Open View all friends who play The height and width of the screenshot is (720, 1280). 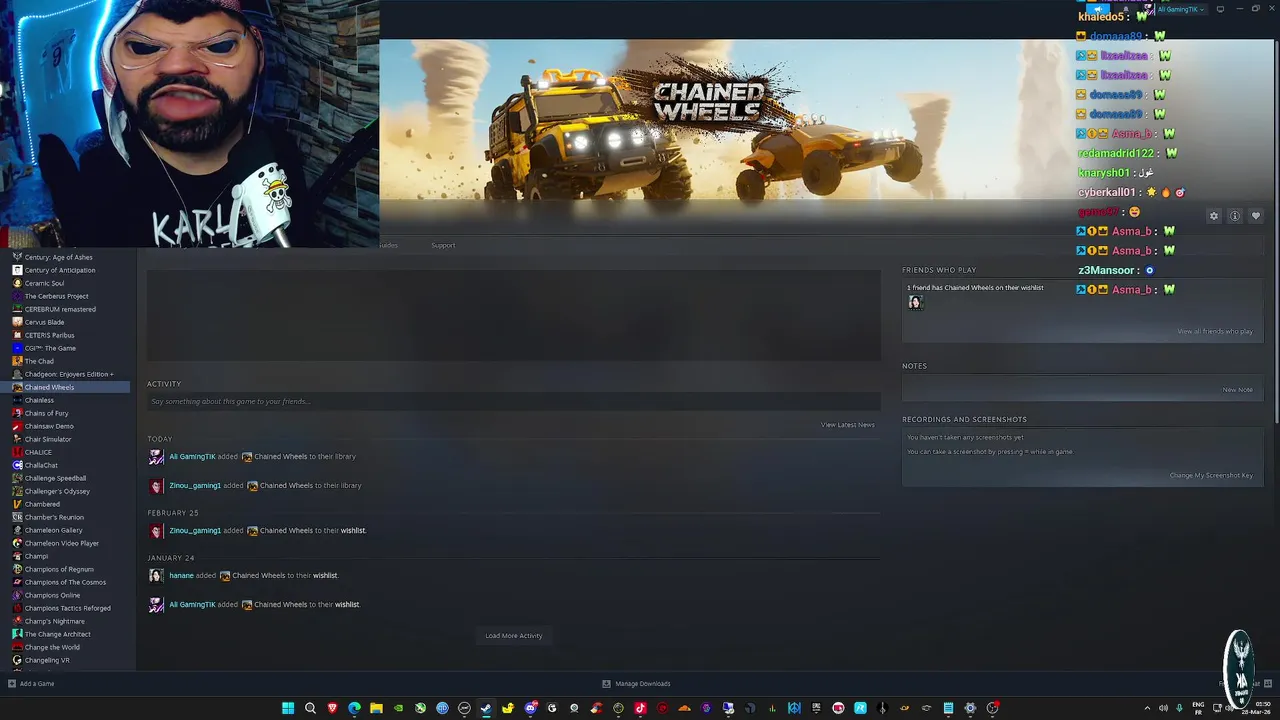1215,331
